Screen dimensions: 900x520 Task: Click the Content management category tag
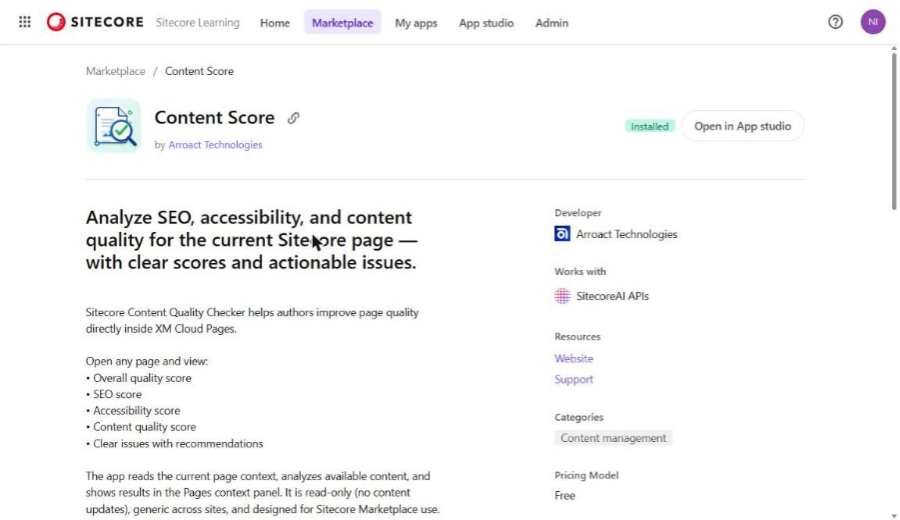(613, 438)
